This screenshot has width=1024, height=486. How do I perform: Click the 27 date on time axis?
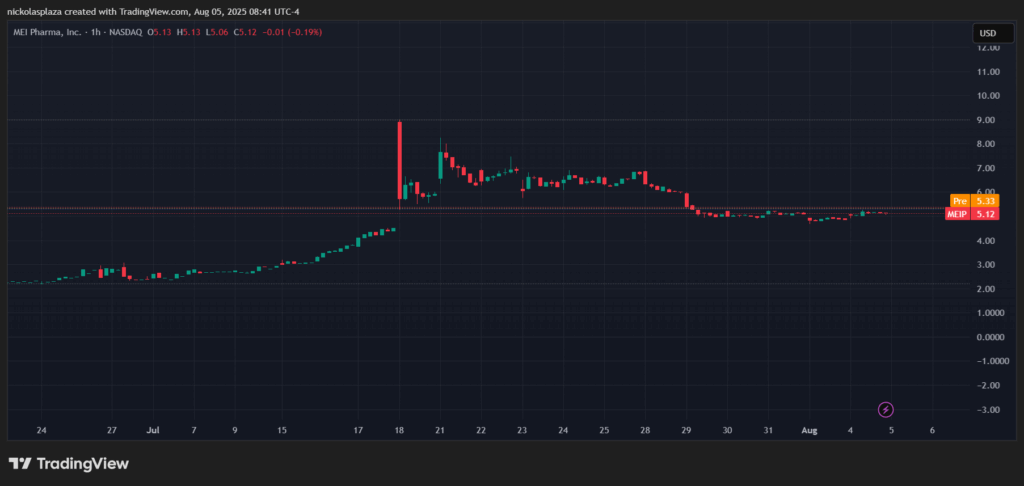click(x=112, y=430)
